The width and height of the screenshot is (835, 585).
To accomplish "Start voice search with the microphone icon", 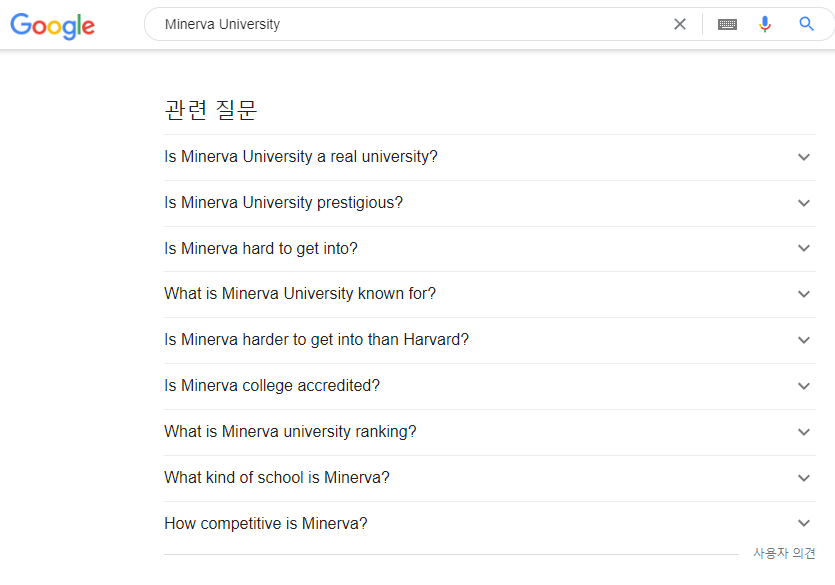I will (x=765, y=24).
